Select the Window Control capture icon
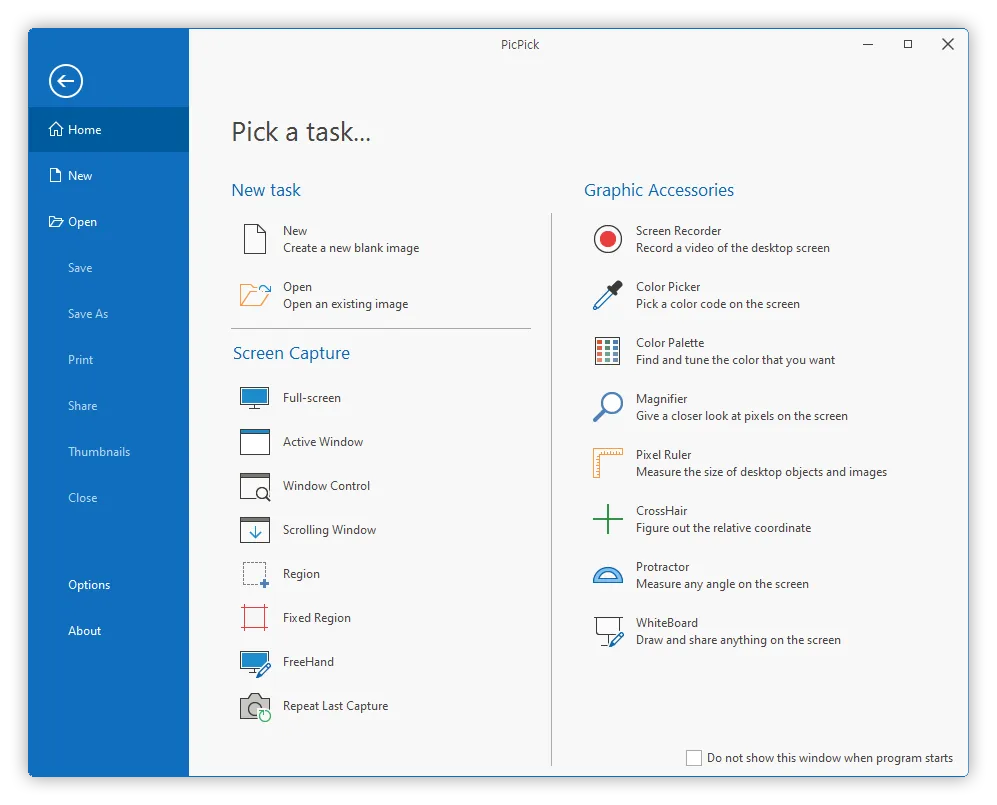Screen dimensions: 997x805 pyautogui.click(x=255, y=486)
